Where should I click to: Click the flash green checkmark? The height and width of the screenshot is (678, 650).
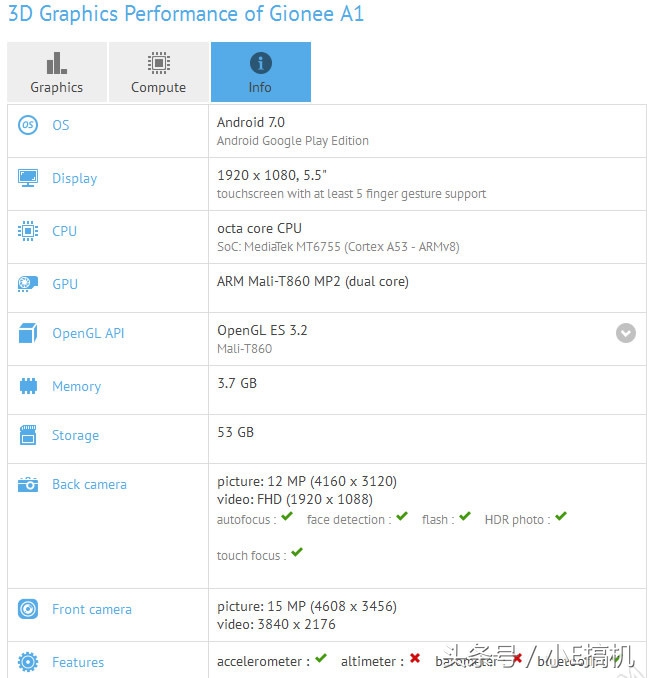click(x=465, y=516)
